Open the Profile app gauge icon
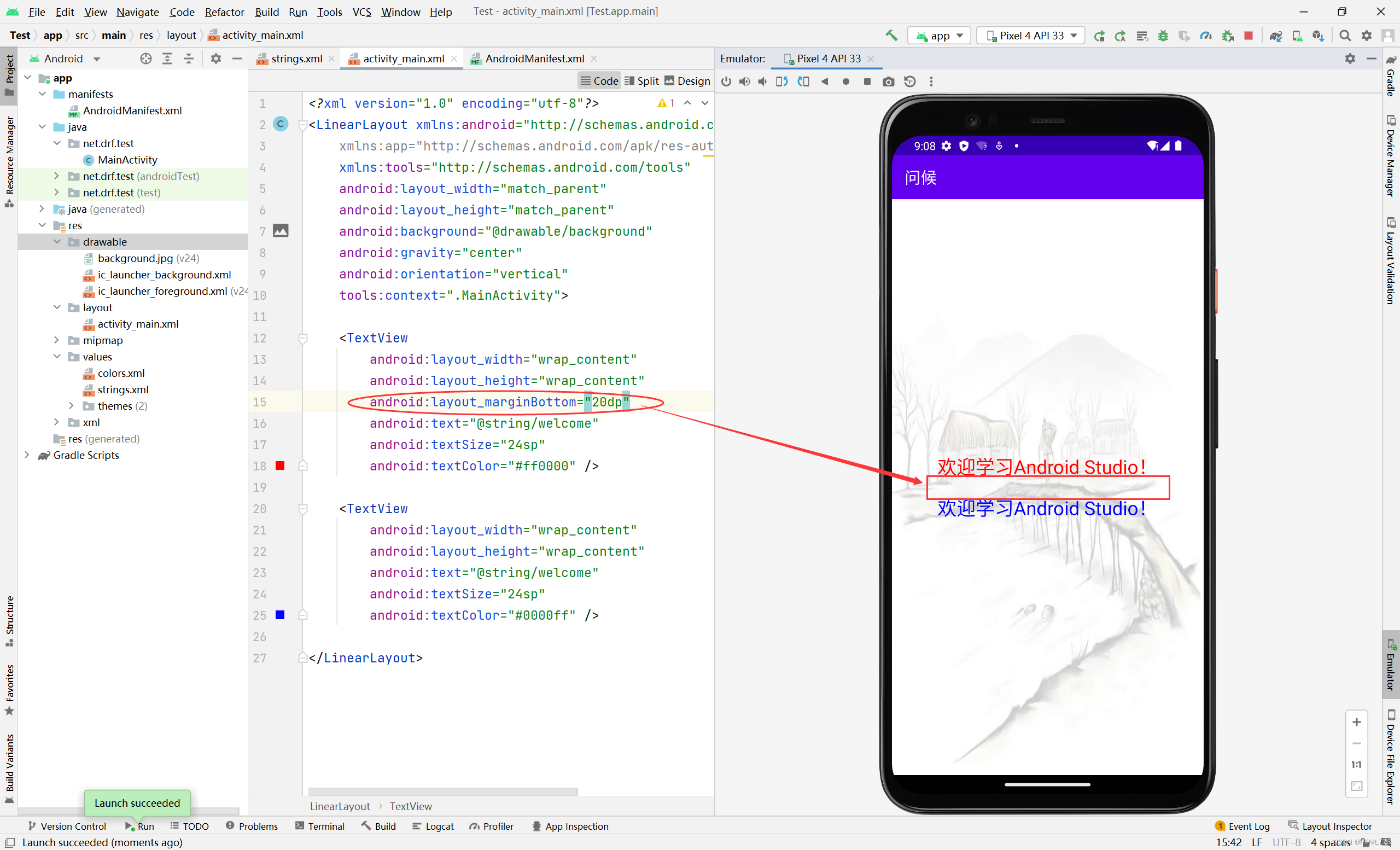1400x850 pixels. pos(1206,36)
